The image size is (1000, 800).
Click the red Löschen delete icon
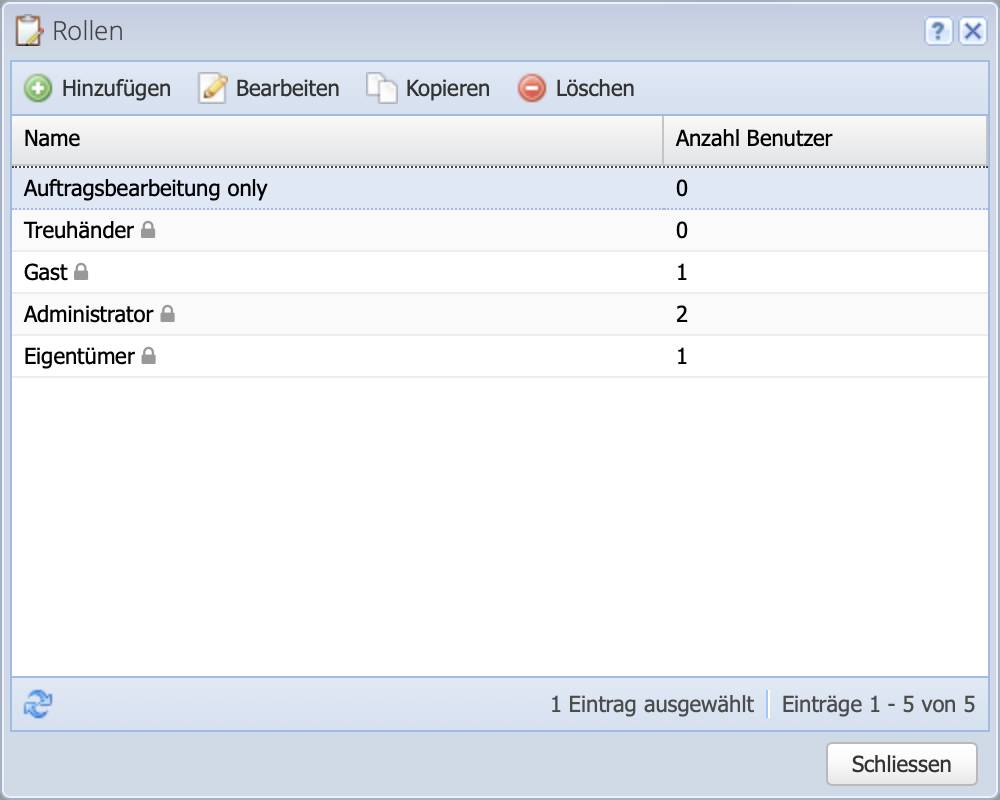point(530,88)
